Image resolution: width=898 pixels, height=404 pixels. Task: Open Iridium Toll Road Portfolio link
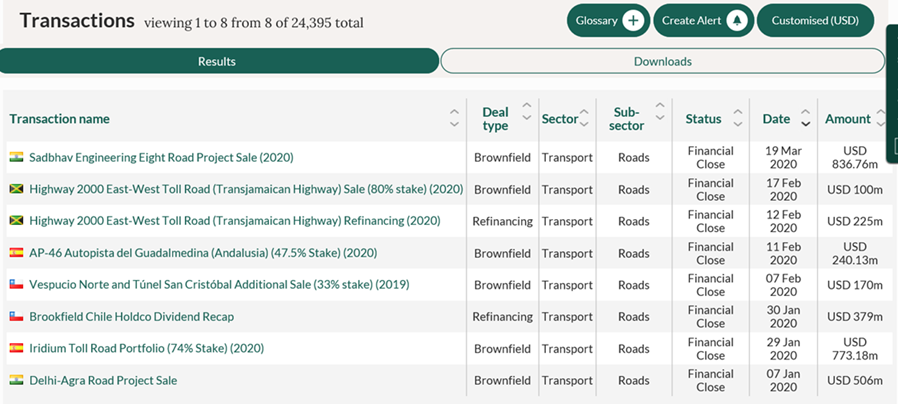tap(147, 348)
